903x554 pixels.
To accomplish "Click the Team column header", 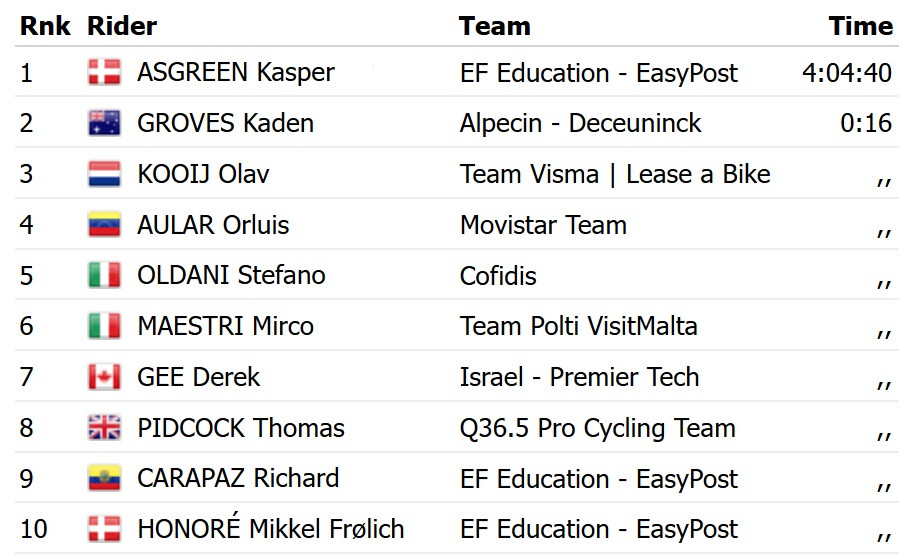I will coord(495,26).
